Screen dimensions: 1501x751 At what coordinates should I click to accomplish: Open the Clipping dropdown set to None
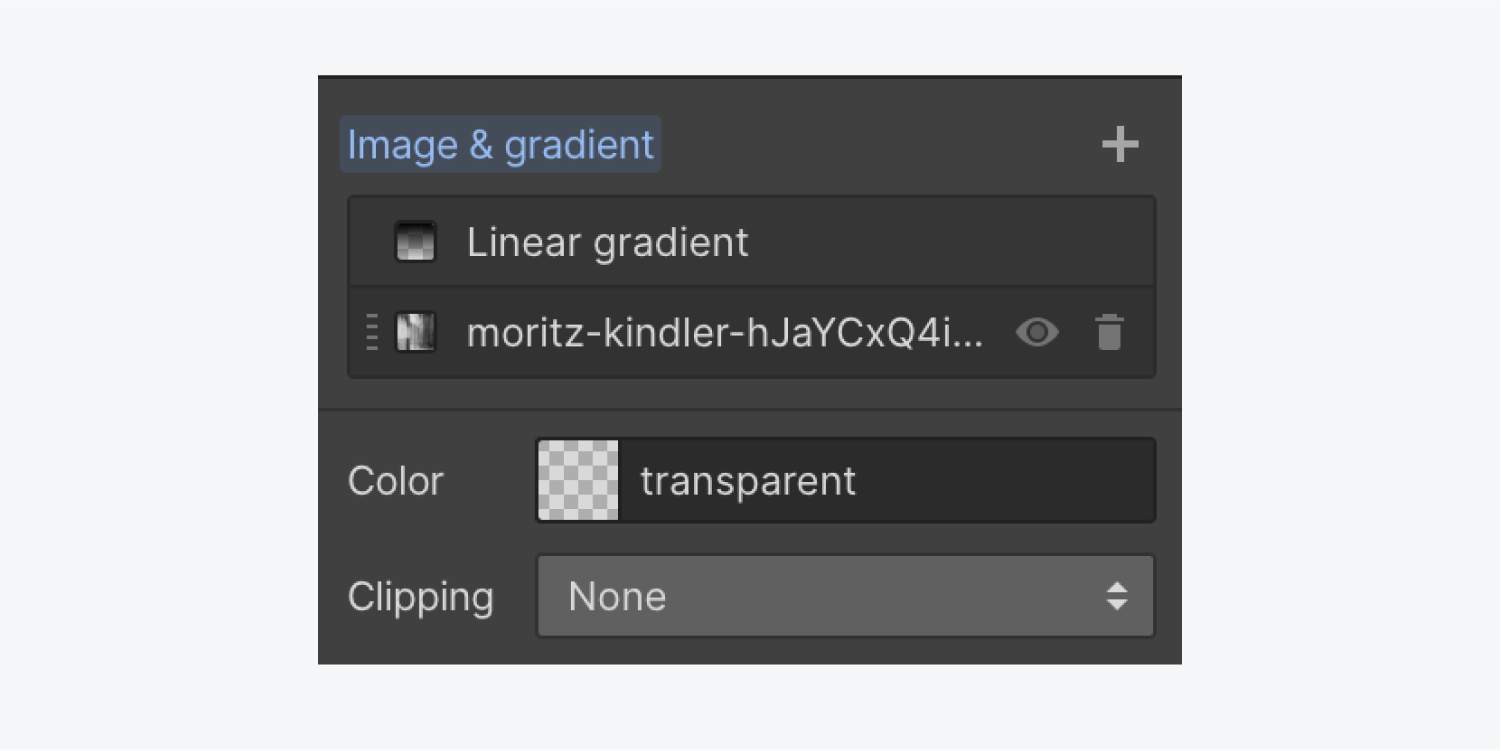[846, 596]
